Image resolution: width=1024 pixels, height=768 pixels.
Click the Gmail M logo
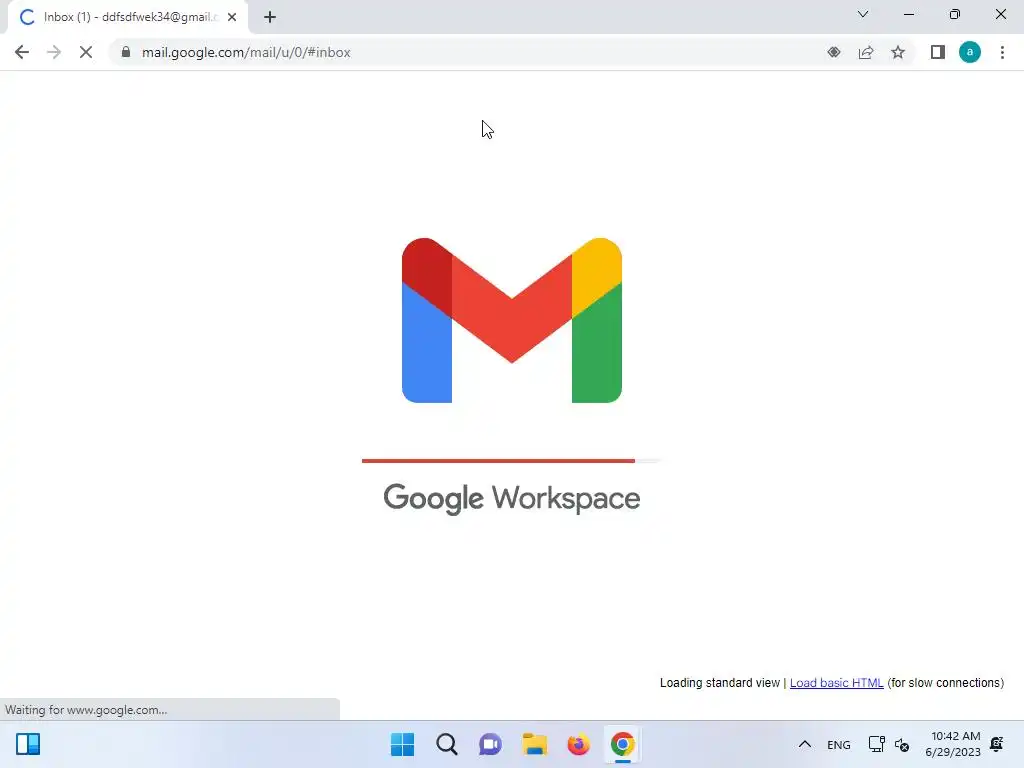pos(512,320)
